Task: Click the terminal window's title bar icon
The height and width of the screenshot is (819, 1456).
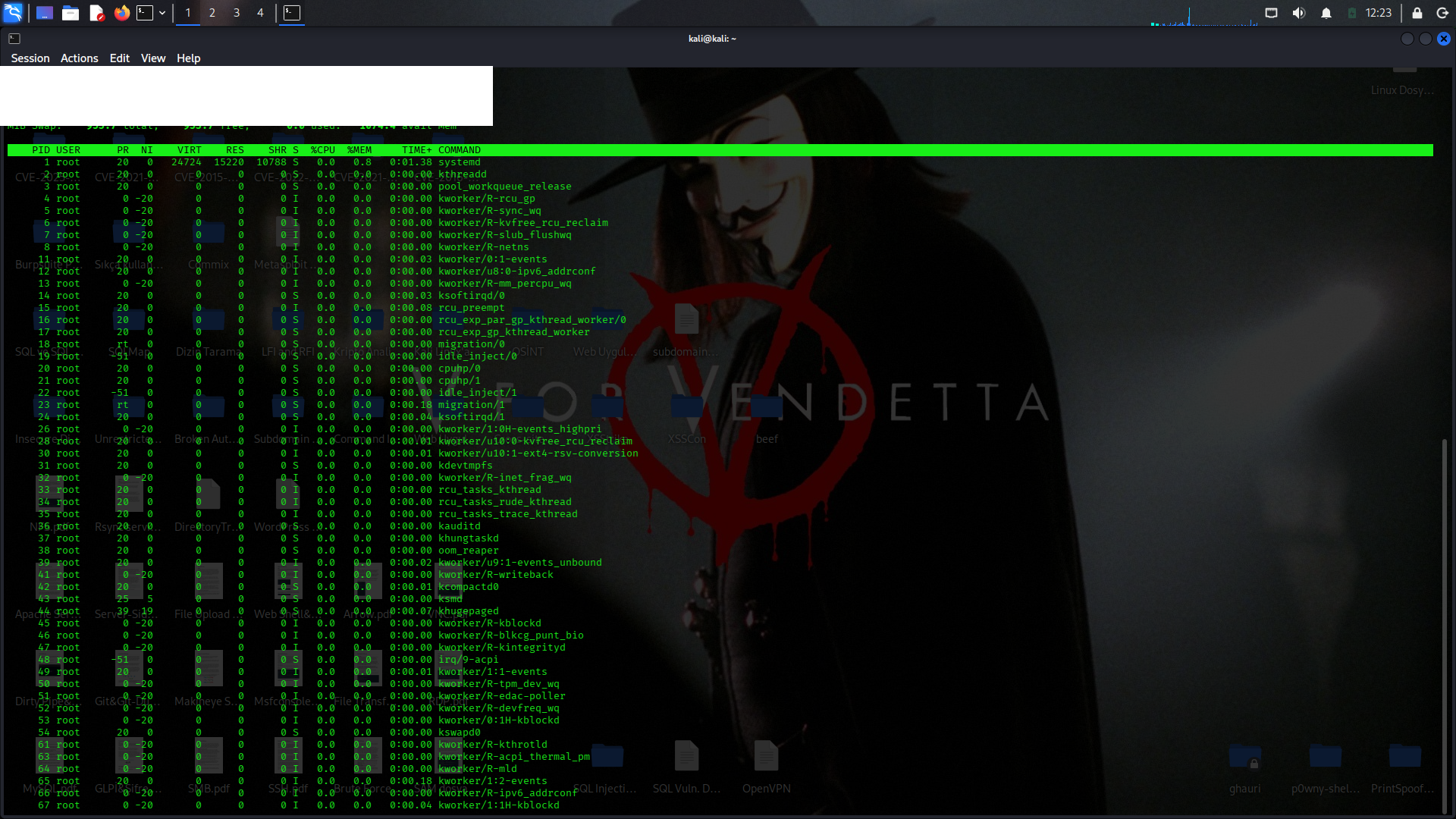Action: 14,39
